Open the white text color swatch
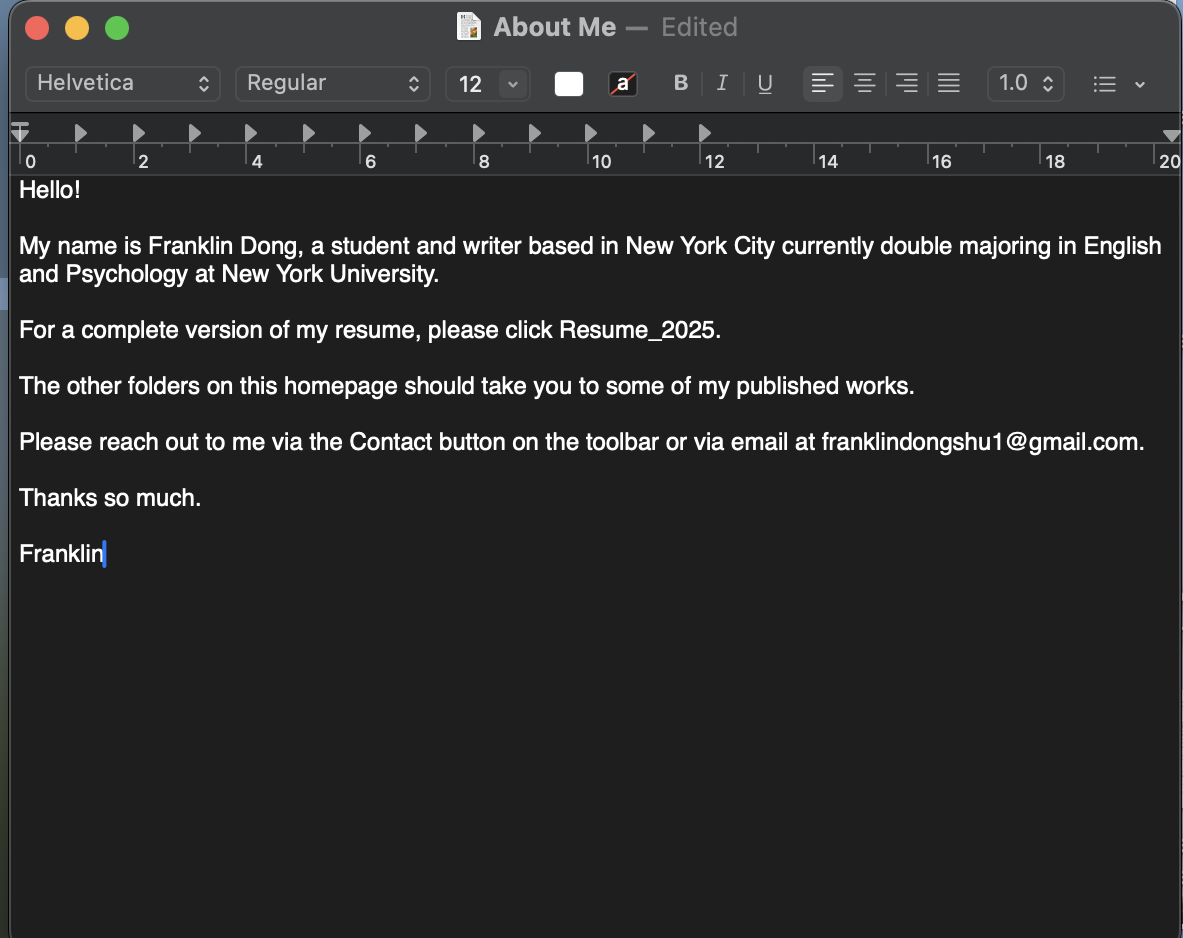Image resolution: width=1183 pixels, height=938 pixels. tap(568, 84)
